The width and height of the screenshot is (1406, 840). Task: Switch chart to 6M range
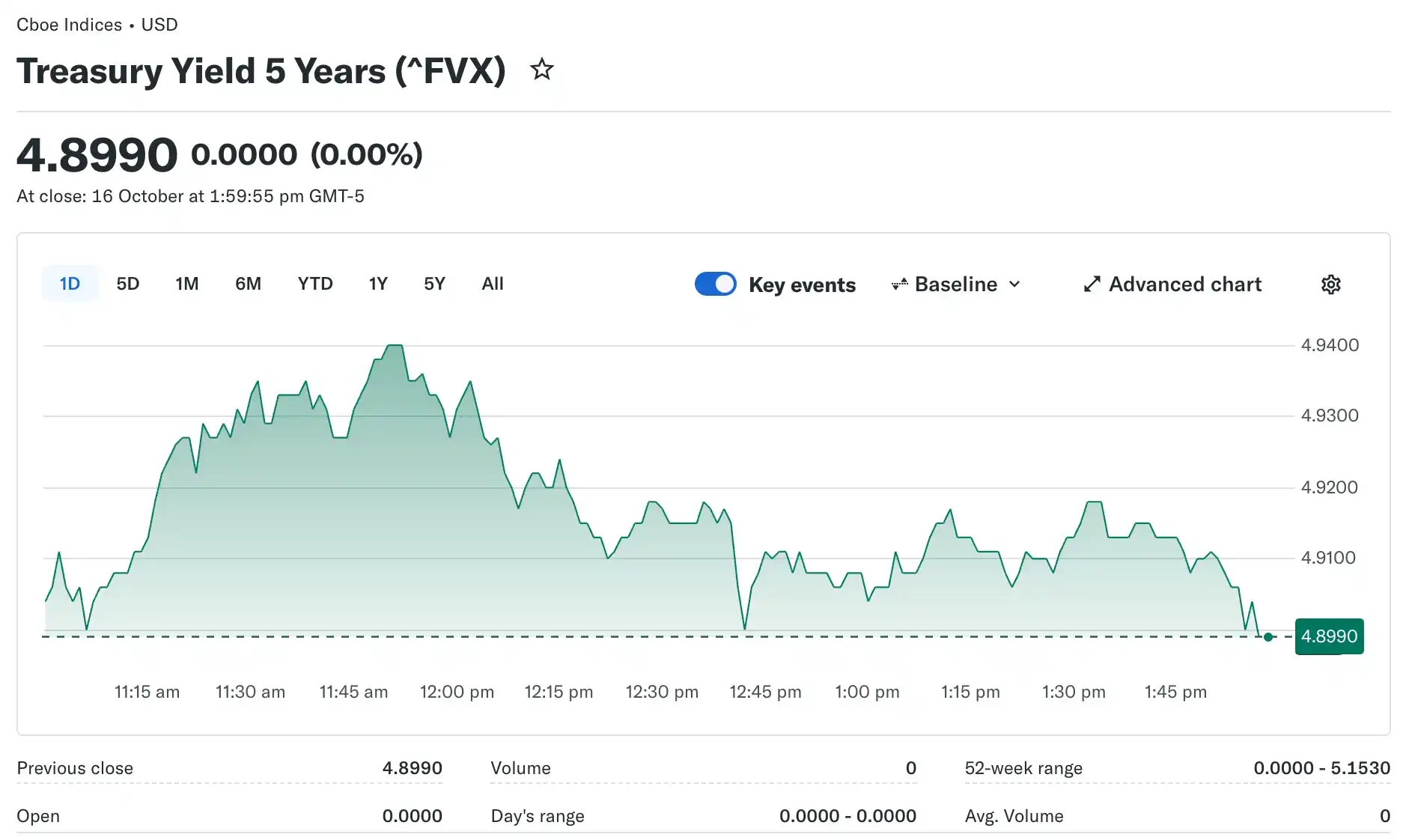click(248, 284)
